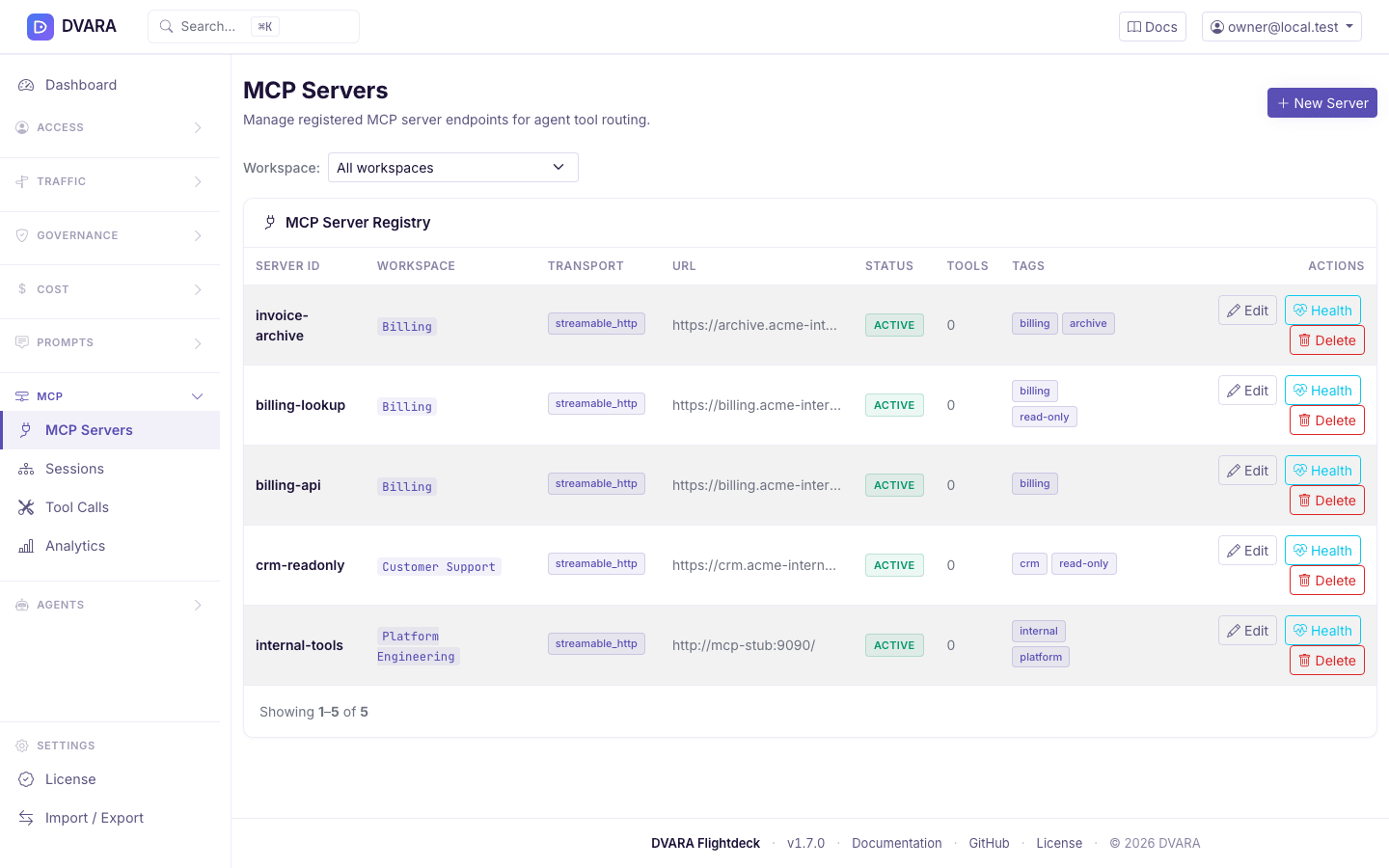The width and height of the screenshot is (1389, 868).
Task: Edit the billing-api server
Action: click(x=1247, y=471)
